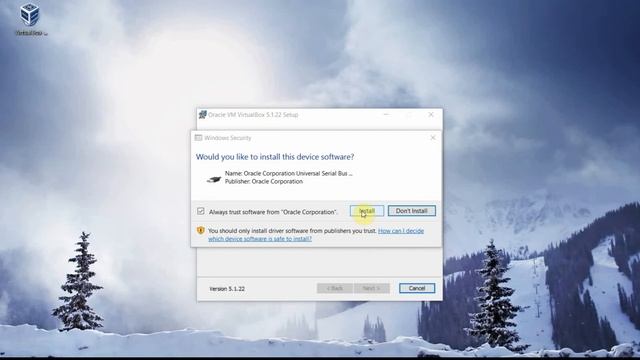This screenshot has height=360, width=640.
Task: Click the yellow shield warning icon
Action: [x=200, y=231]
